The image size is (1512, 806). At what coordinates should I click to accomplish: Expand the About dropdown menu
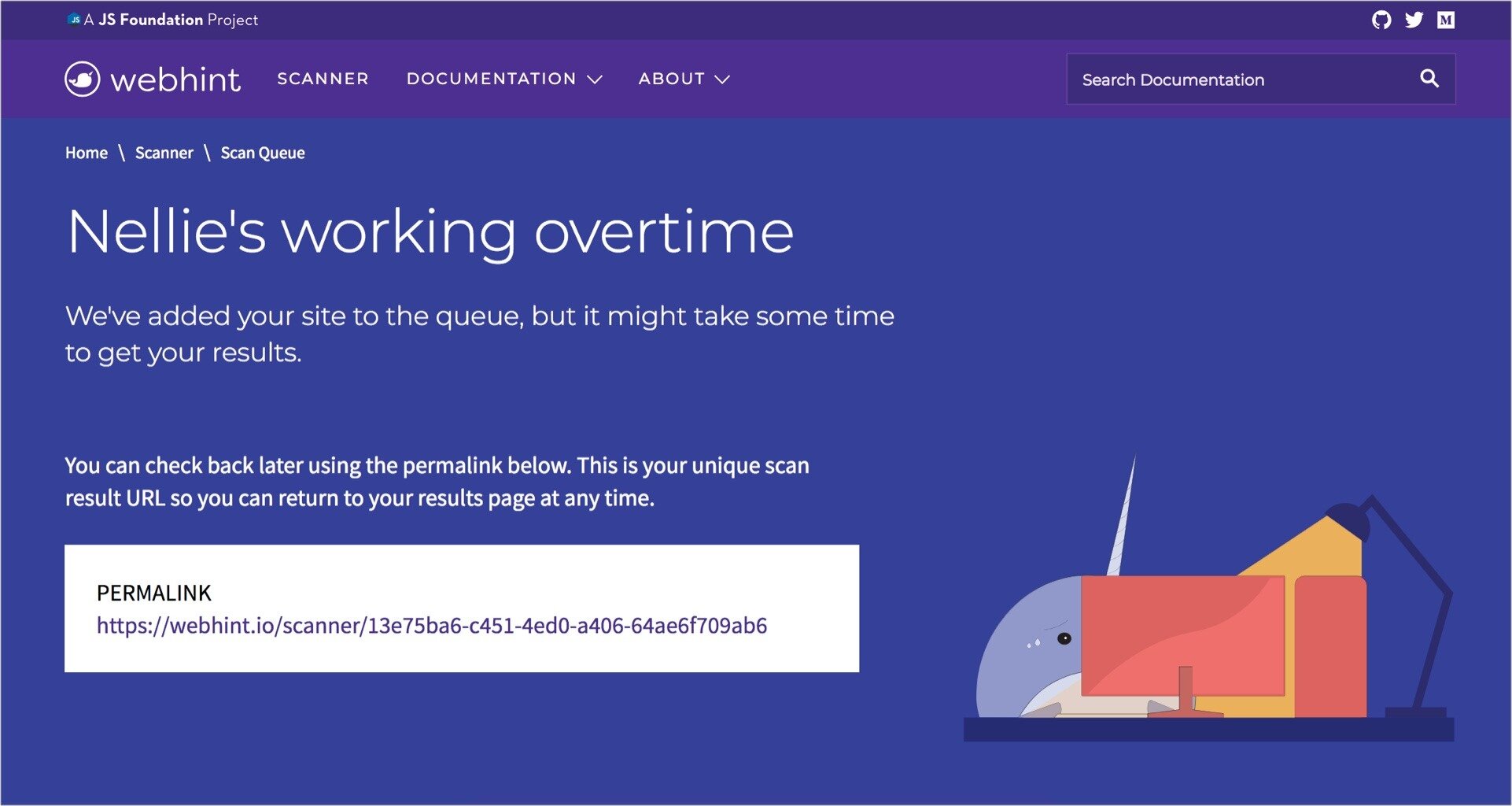click(x=684, y=79)
